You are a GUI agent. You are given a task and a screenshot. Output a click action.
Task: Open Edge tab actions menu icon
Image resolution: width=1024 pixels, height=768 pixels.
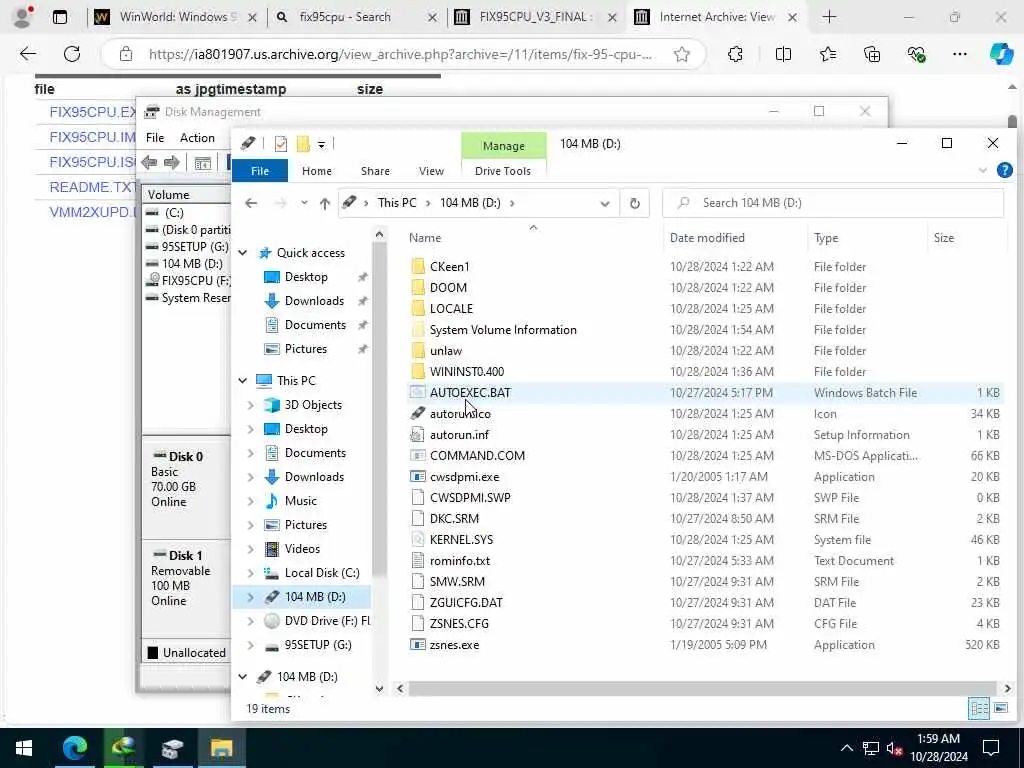coord(60,17)
